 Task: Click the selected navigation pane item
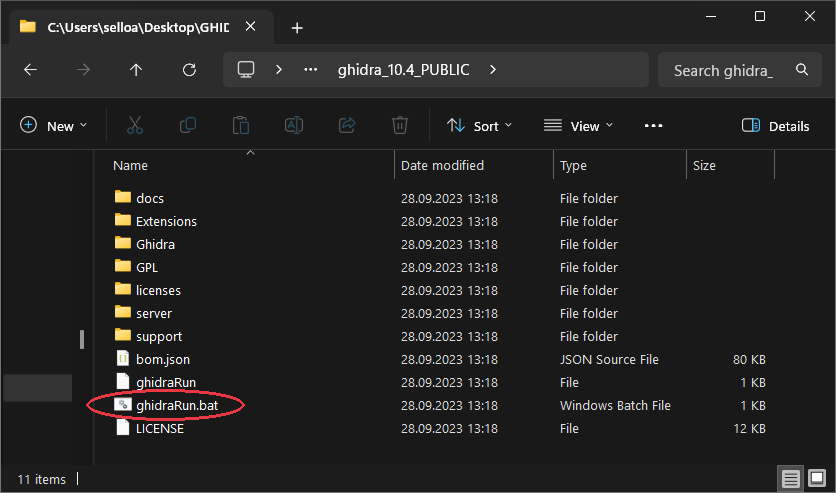37,387
